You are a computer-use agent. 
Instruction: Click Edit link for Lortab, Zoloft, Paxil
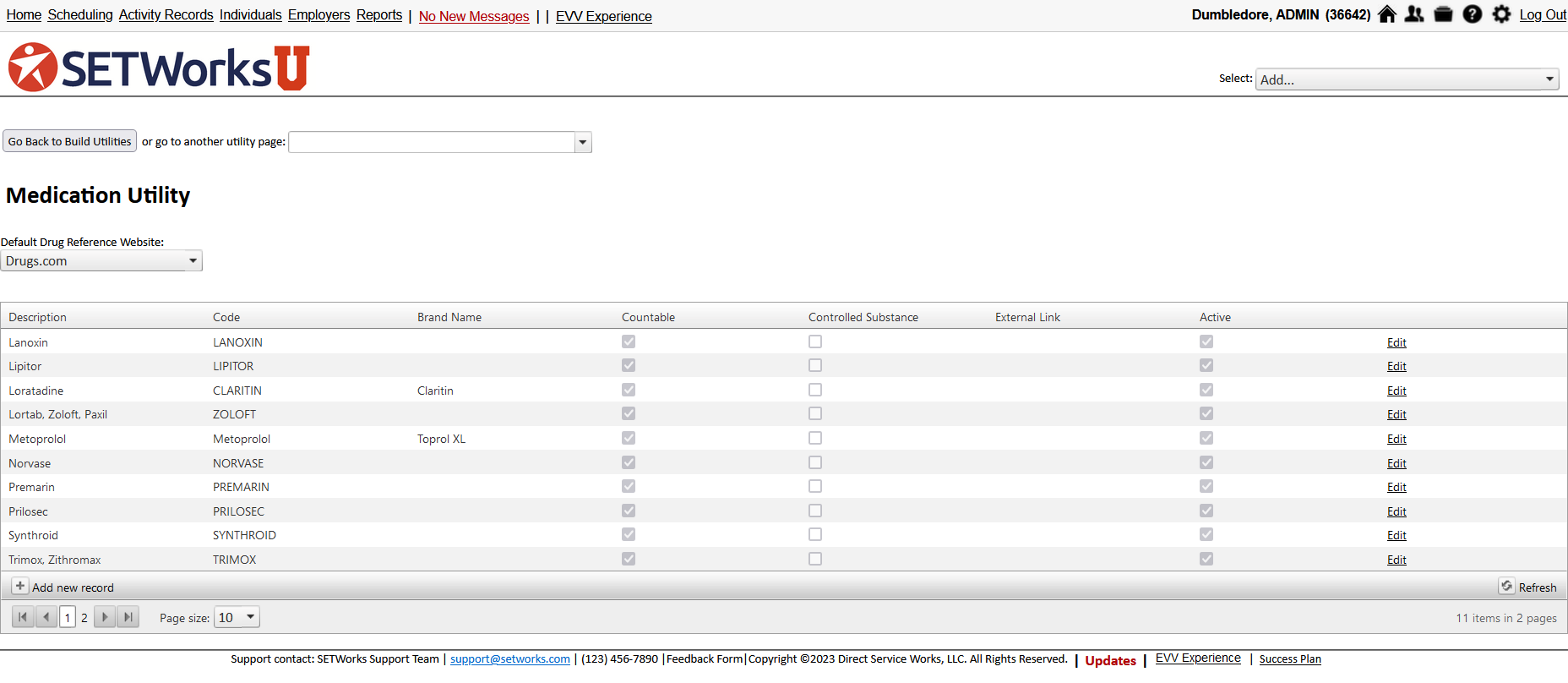1396,414
